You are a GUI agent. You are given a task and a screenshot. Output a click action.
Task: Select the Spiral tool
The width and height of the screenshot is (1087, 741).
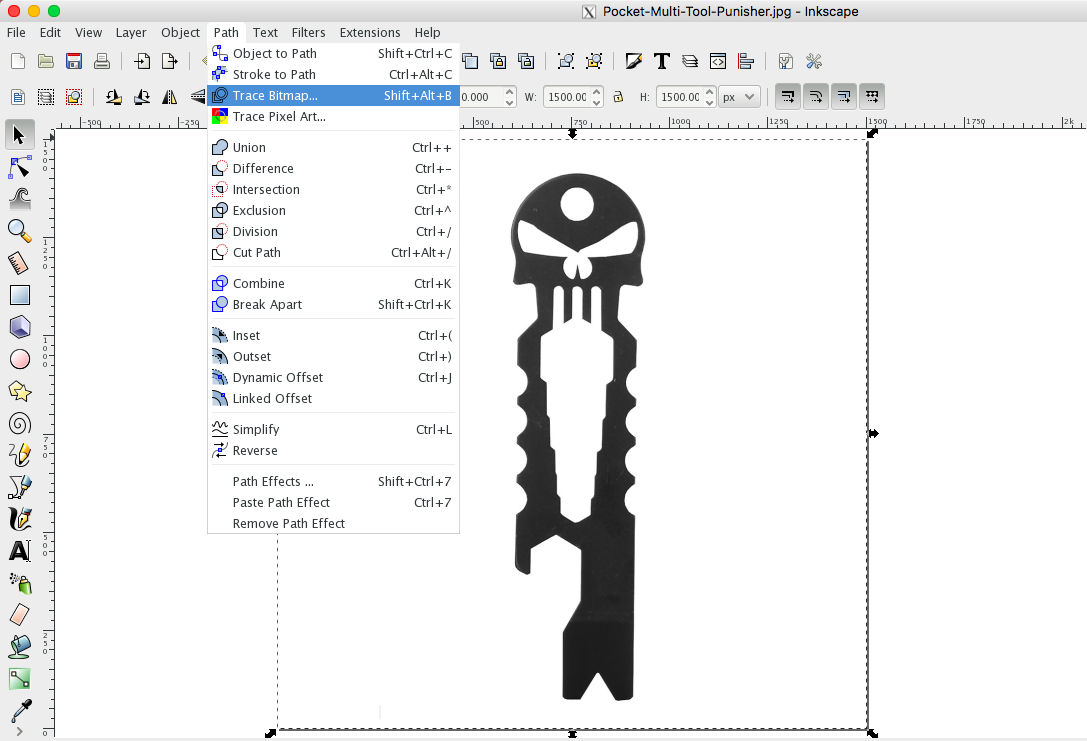pyautogui.click(x=19, y=424)
